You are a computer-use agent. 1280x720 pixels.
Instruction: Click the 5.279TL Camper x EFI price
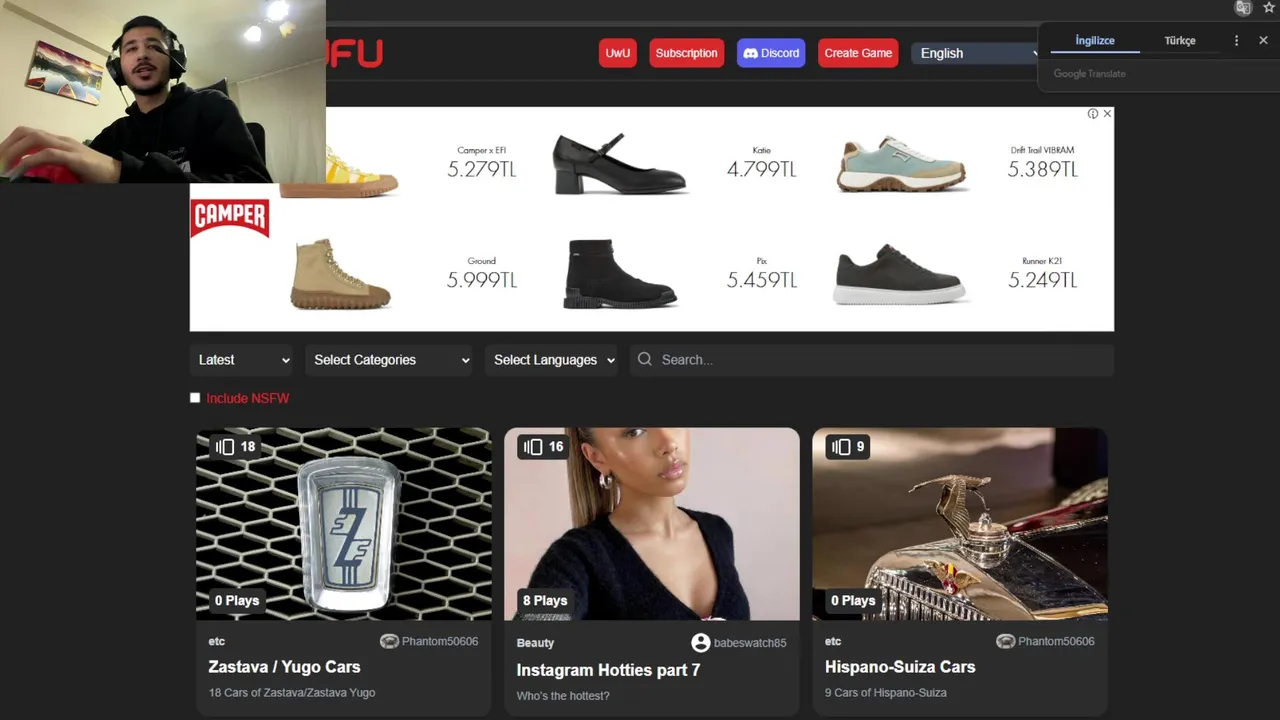click(482, 169)
